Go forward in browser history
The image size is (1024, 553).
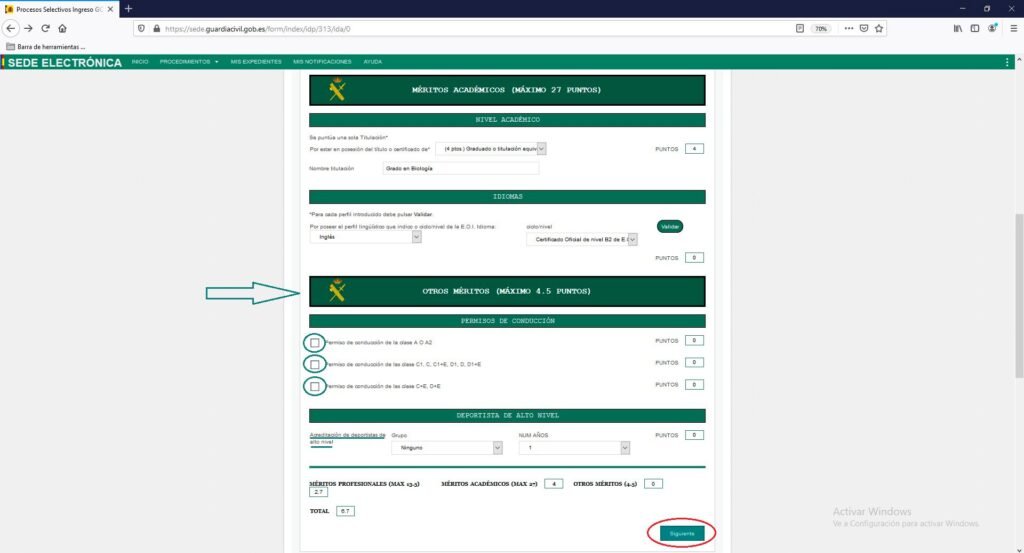28,29
